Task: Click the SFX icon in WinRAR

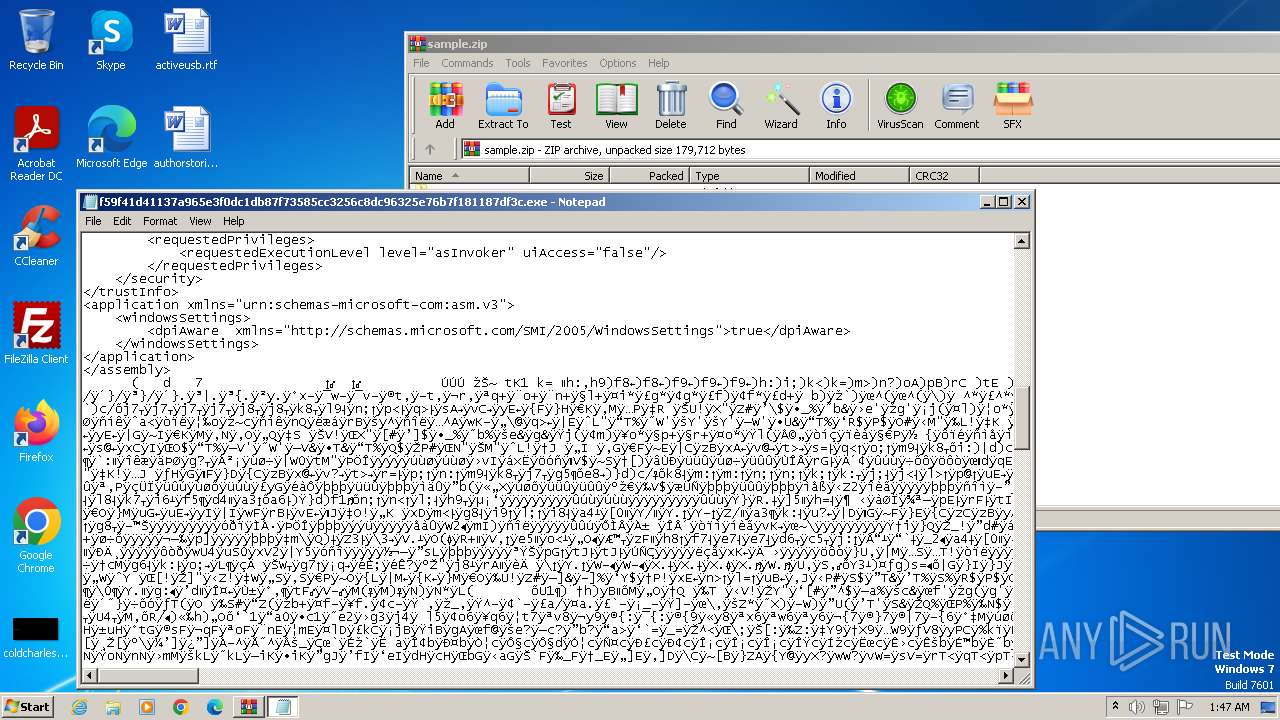Action: 1013,106
